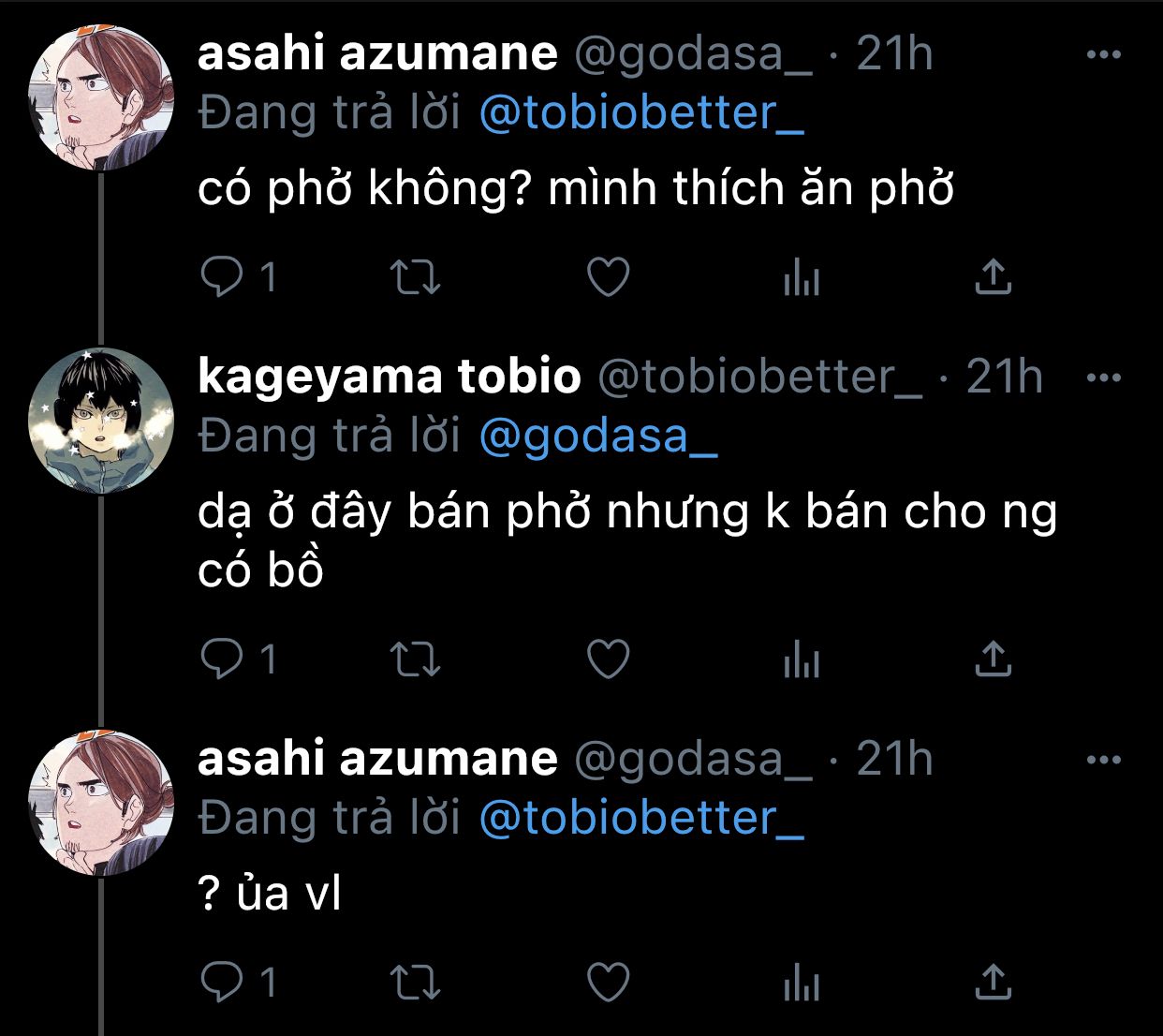This screenshot has width=1163, height=1036.
Task: Open more options on first asahi tweet
Action: [x=1104, y=54]
